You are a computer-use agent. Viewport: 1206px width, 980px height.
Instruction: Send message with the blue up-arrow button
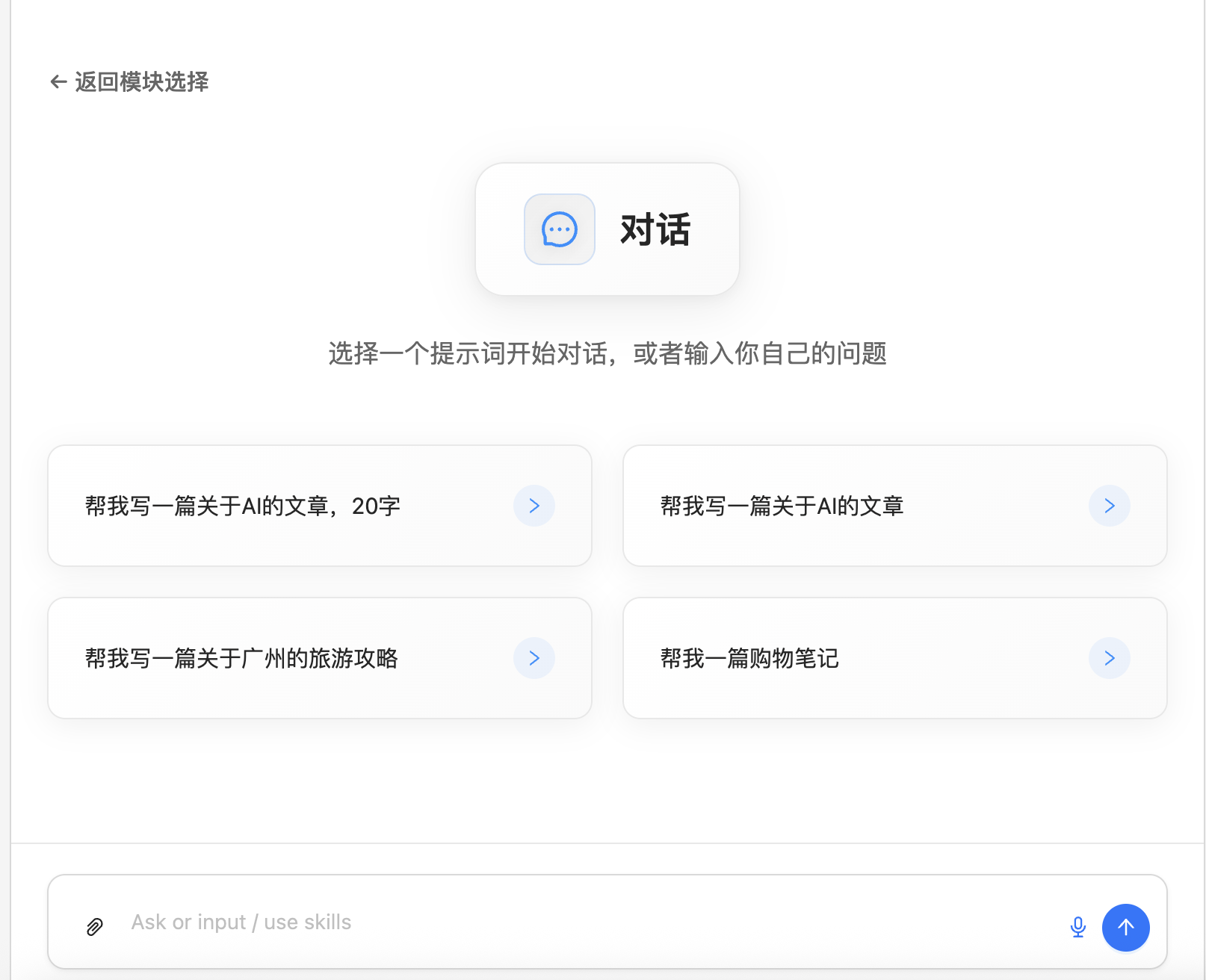(1125, 927)
